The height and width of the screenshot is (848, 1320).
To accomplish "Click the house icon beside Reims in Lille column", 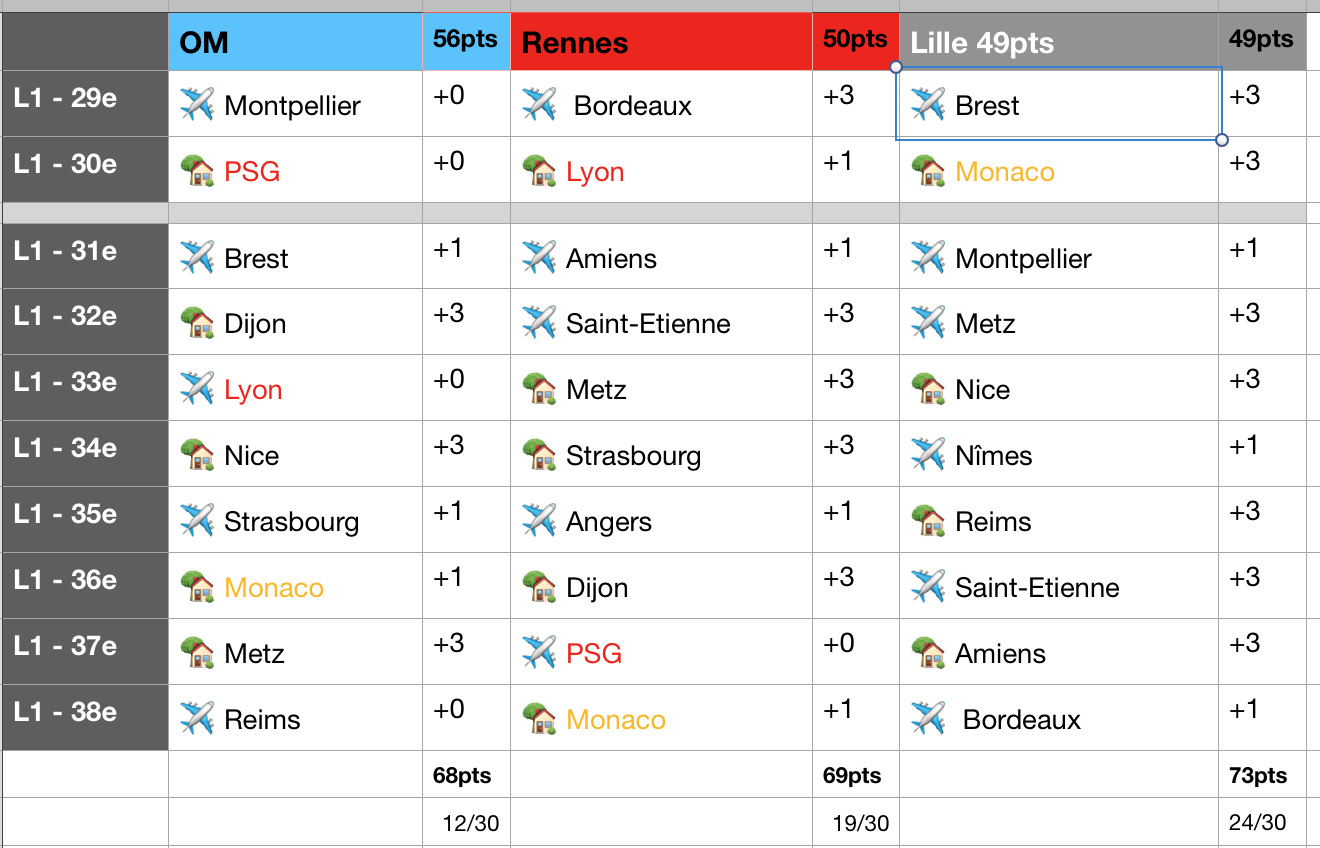I will pos(928,521).
